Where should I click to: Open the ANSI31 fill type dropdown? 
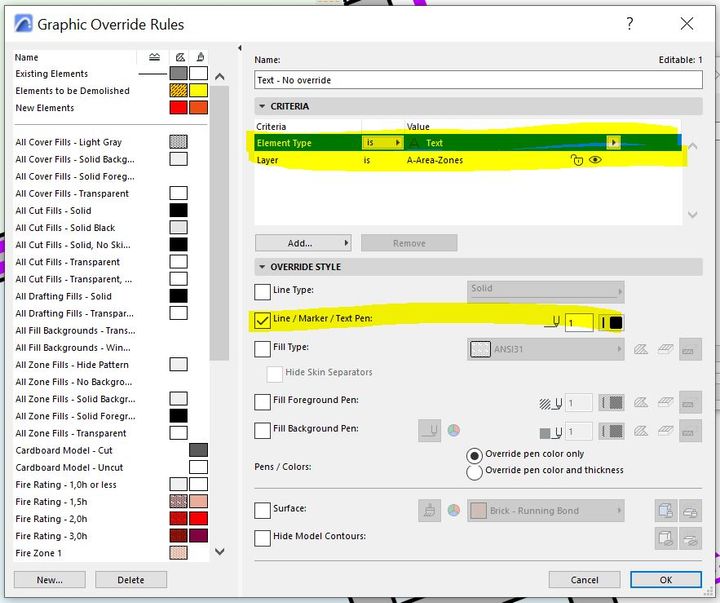coord(546,349)
